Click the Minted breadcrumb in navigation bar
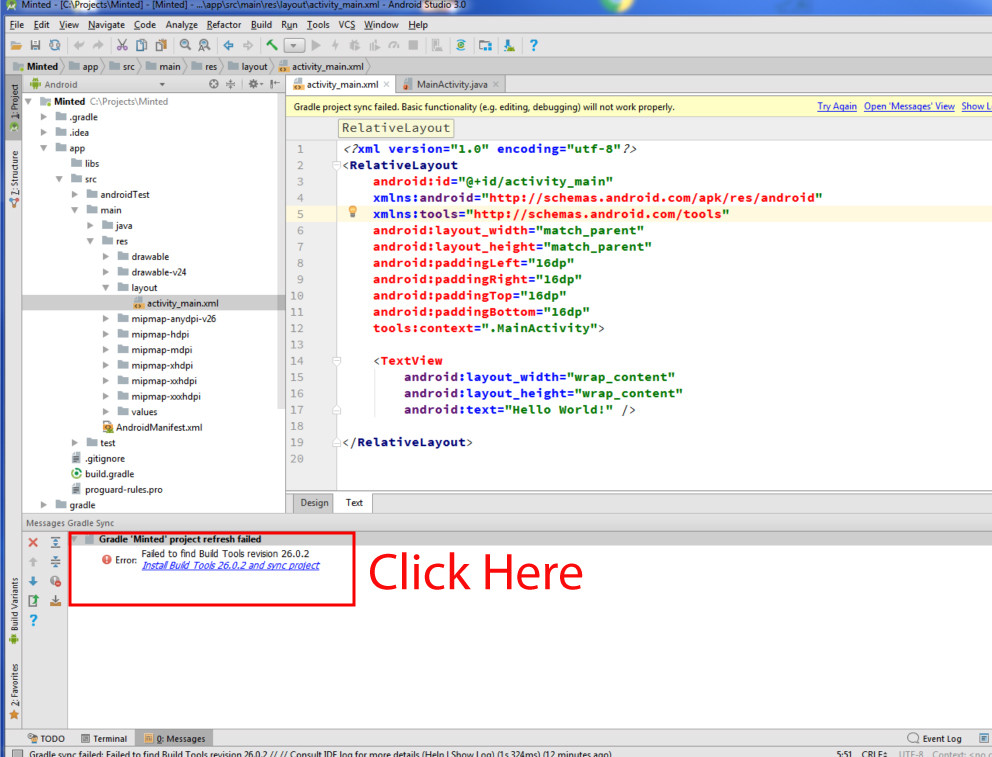The width and height of the screenshot is (992, 757). pyautogui.click(x=36, y=66)
